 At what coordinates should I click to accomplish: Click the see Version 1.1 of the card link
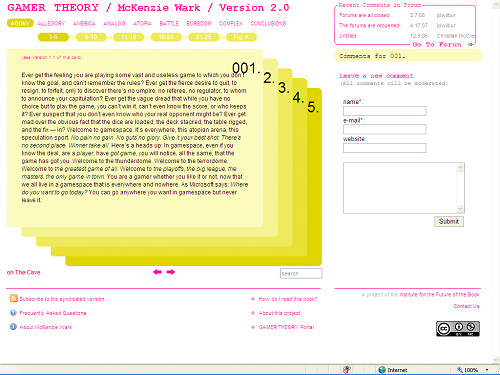pos(52,57)
